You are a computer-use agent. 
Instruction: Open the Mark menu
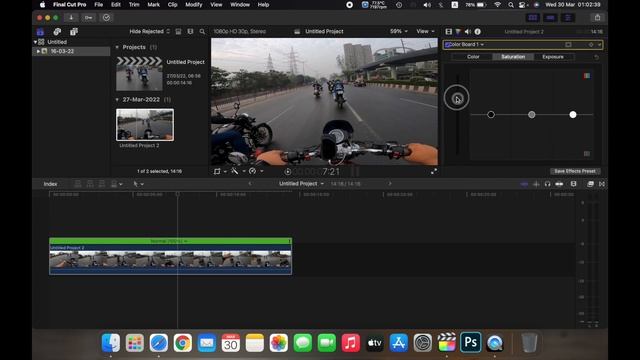[x=153, y=5]
